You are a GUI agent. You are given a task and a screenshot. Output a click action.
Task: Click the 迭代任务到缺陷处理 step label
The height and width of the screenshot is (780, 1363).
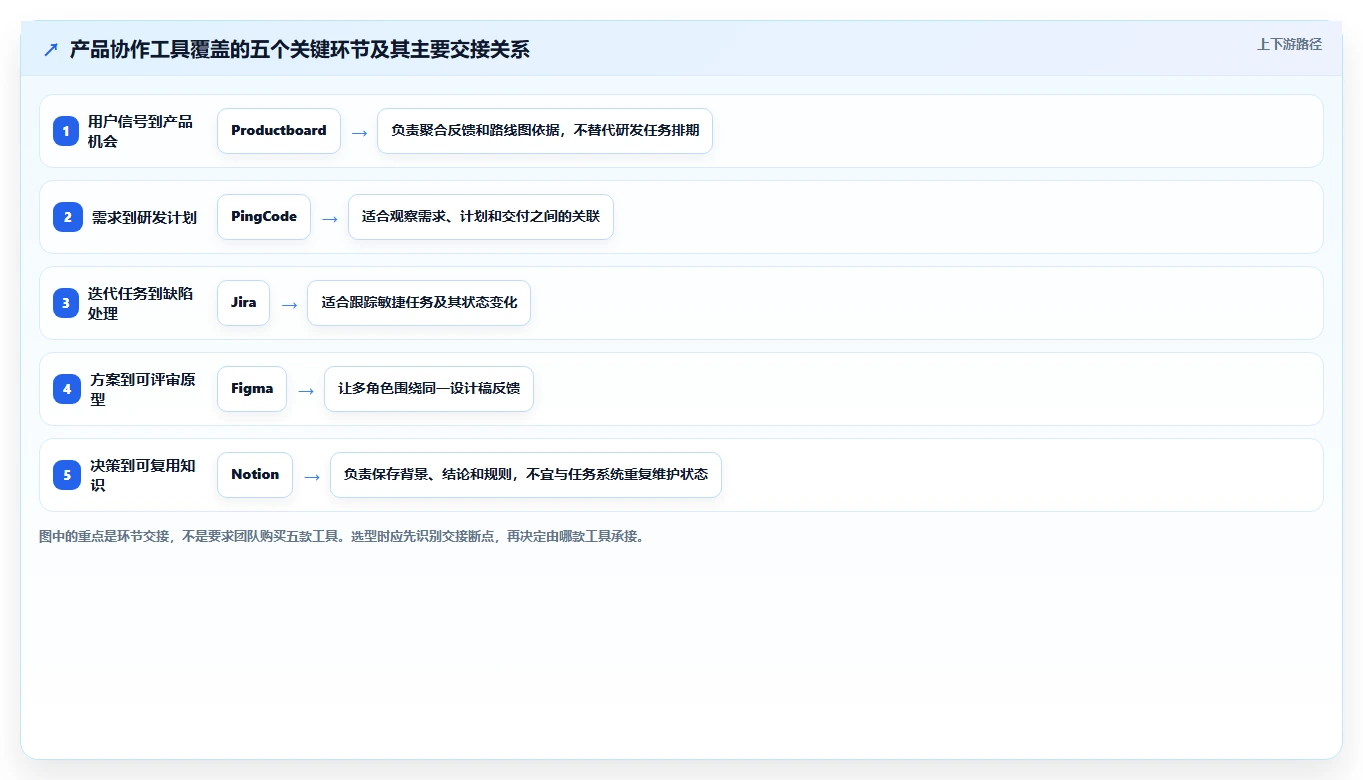pos(140,303)
